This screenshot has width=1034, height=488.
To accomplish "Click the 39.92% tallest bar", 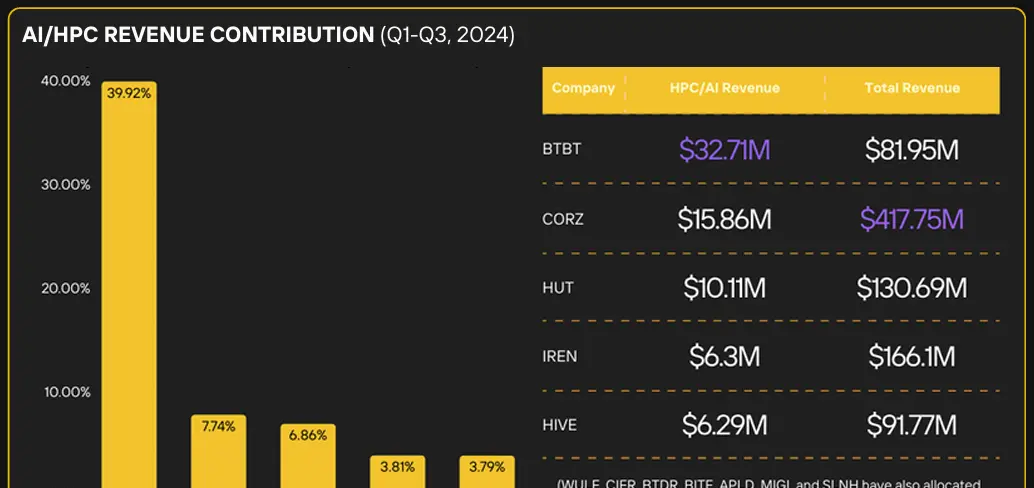I will coord(129,285).
